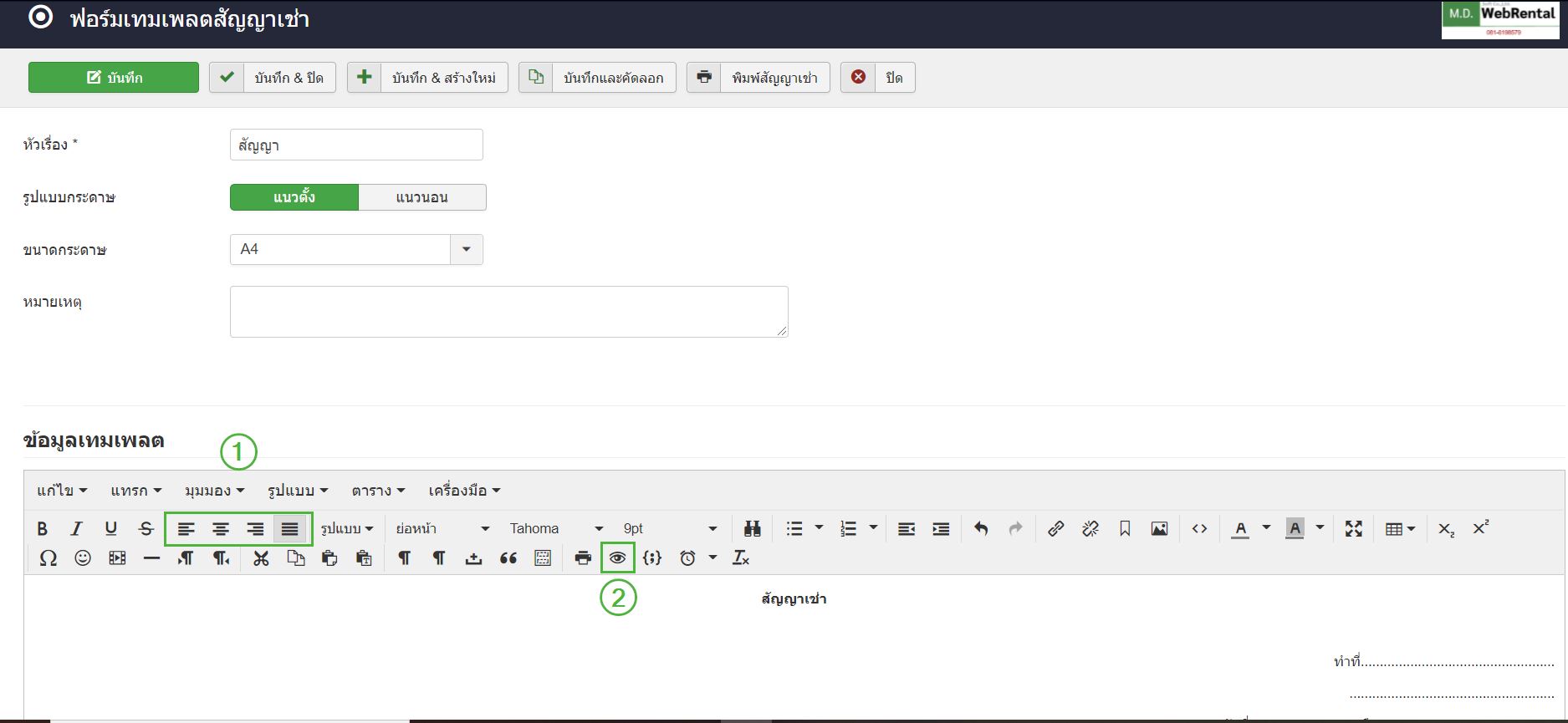The height and width of the screenshot is (723, 1568).
Task: Open the แก้ไข menu
Action: [62, 491]
